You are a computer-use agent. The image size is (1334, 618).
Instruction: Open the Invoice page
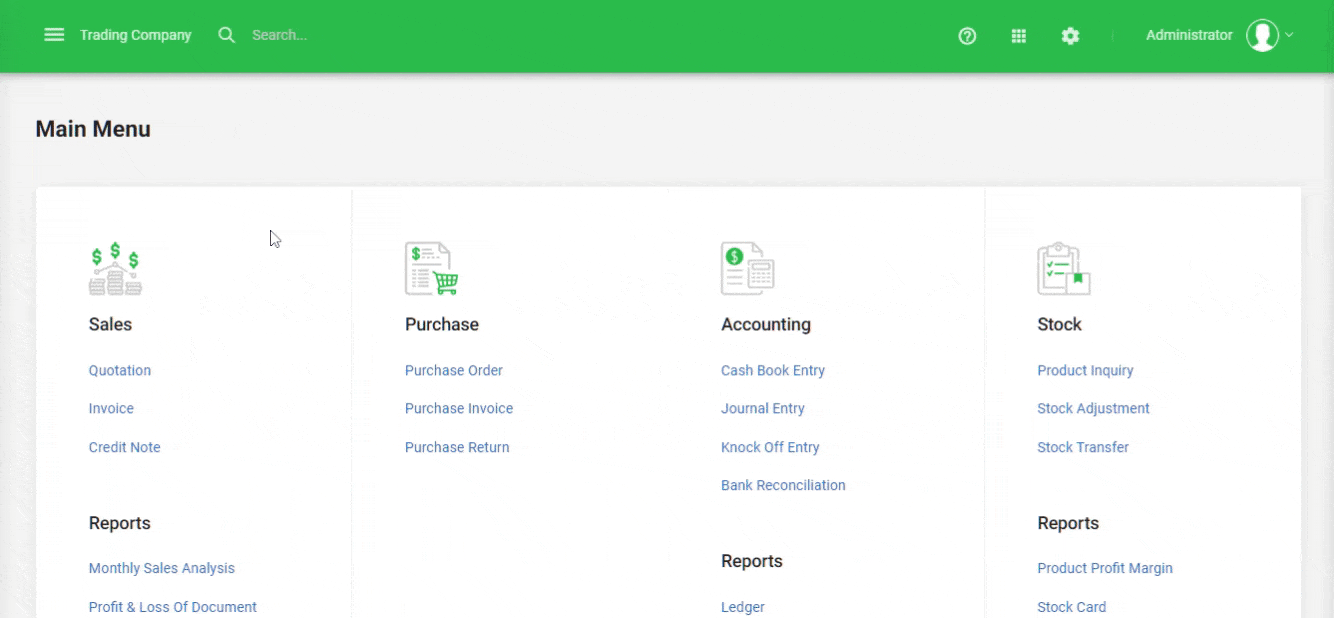pos(110,408)
